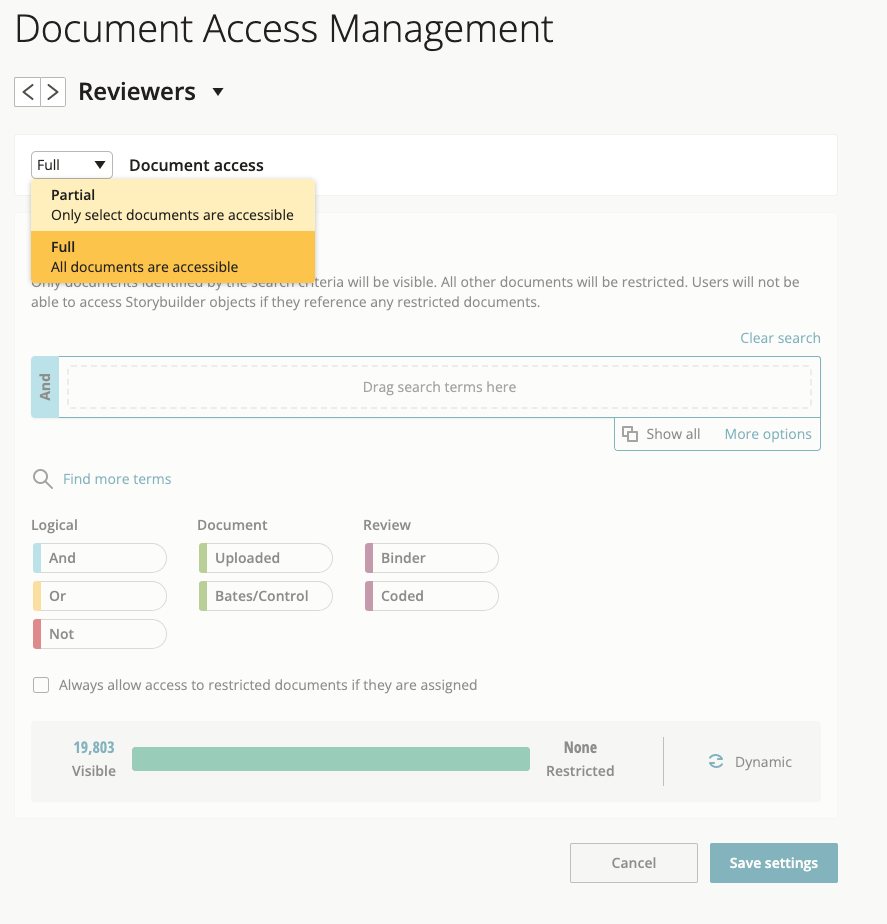Select the And logical search term

(99, 557)
